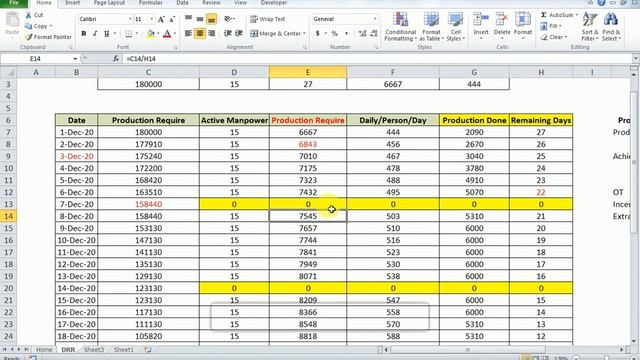
Task: Click AutoSum sigma icon
Action: pos(543,15)
